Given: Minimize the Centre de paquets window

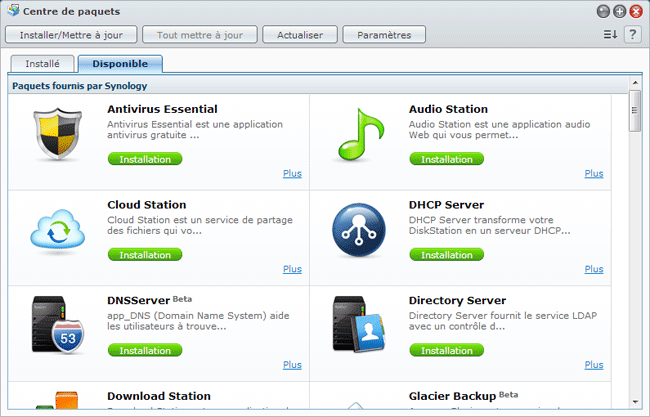Looking at the screenshot, I should [603, 12].
